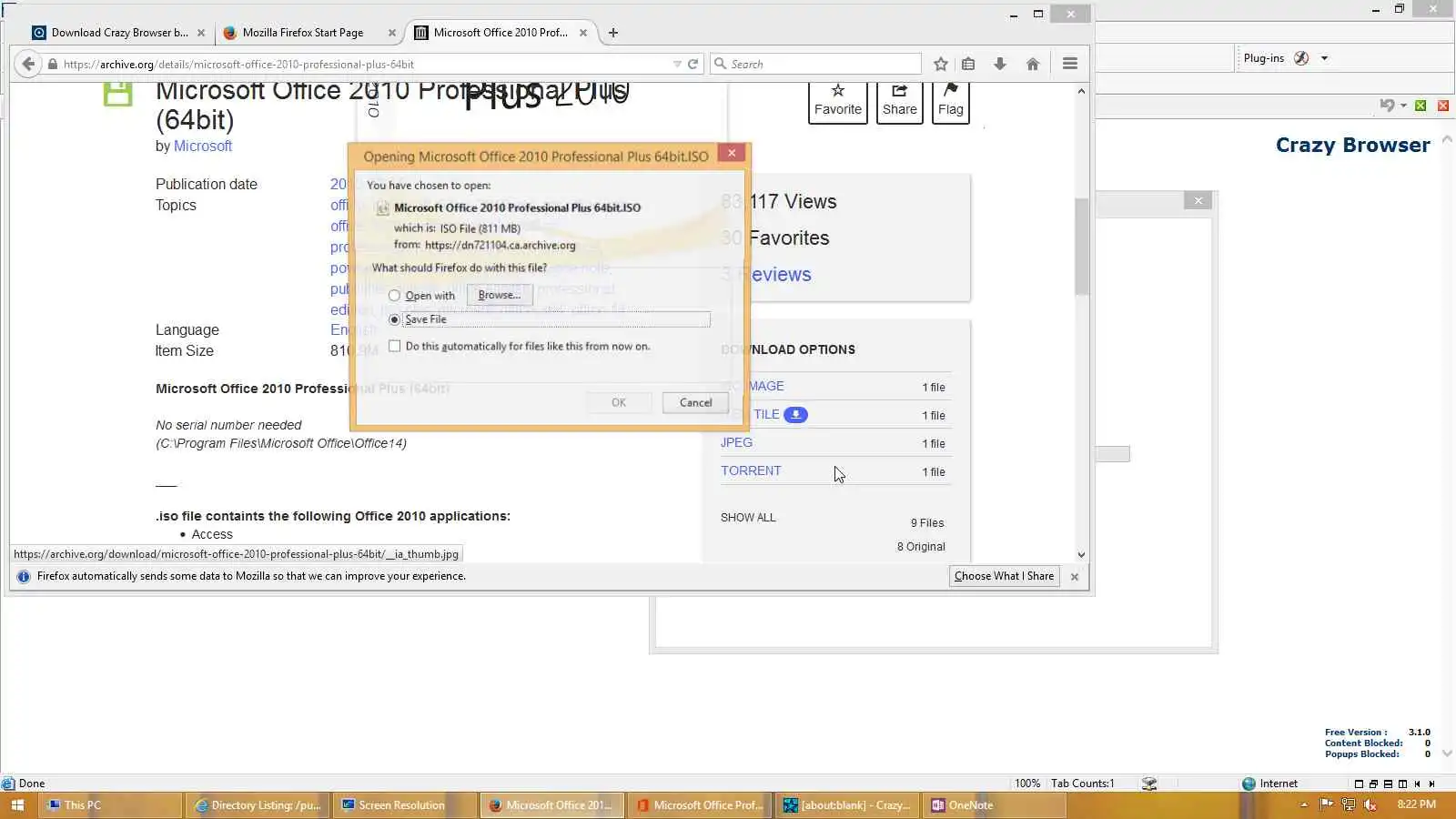The width and height of the screenshot is (1456, 819).
Task: Check 'Do this automatically for files like this'
Action: coord(394,346)
